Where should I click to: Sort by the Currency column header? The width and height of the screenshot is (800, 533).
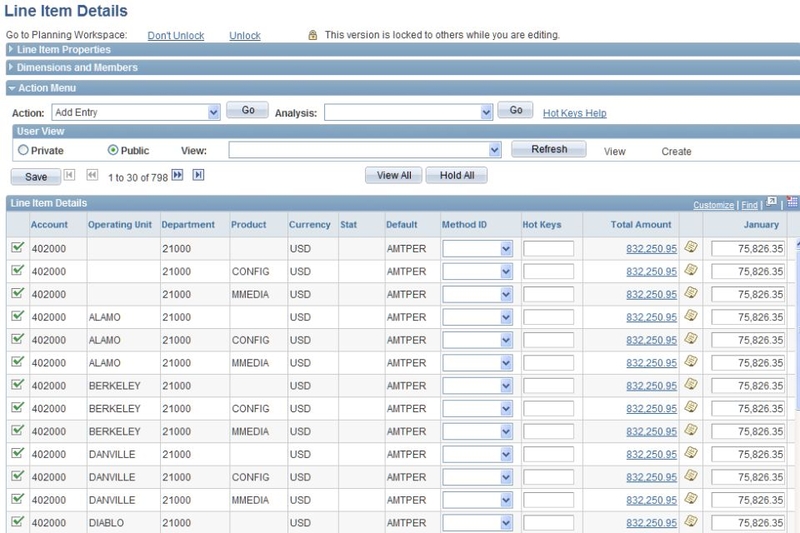coord(310,224)
